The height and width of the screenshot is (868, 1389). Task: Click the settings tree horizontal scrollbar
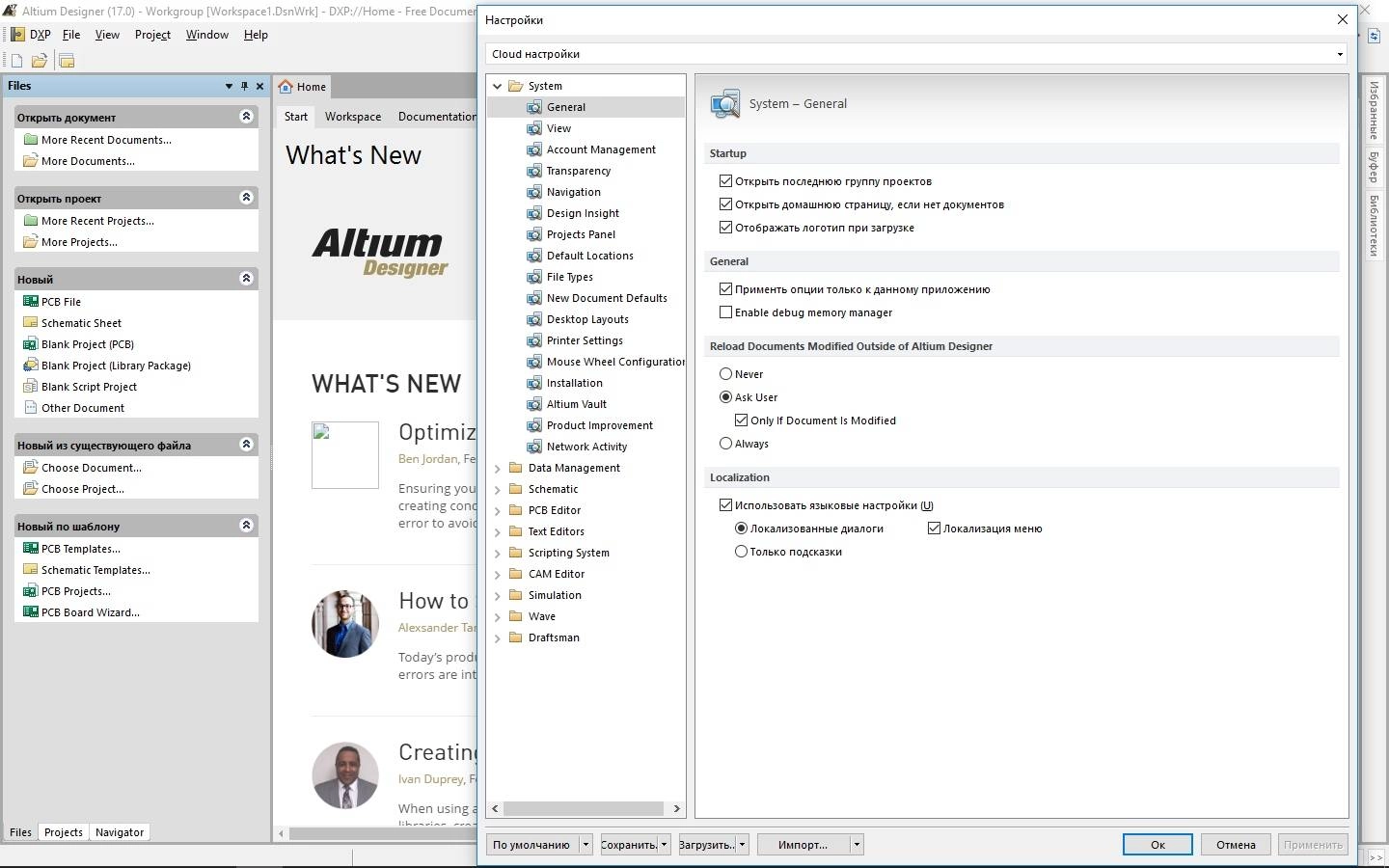click(x=584, y=808)
